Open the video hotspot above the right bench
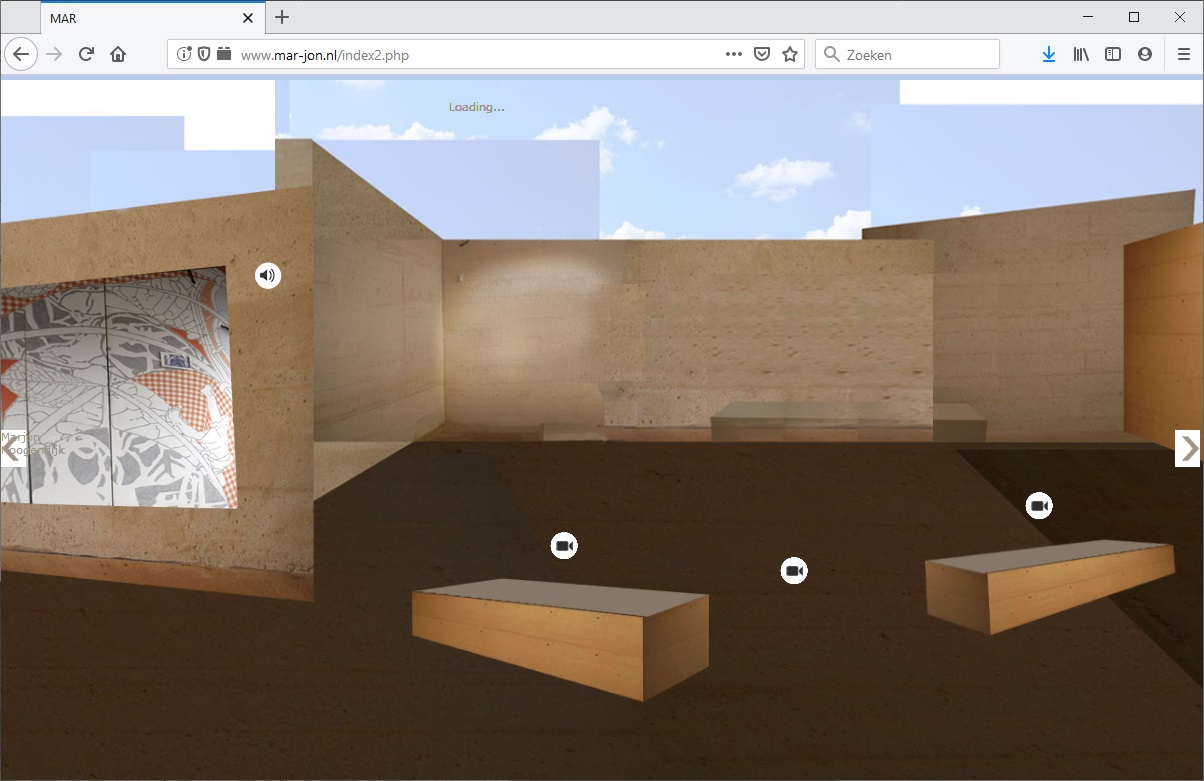This screenshot has height=781, width=1204. coord(1040,506)
